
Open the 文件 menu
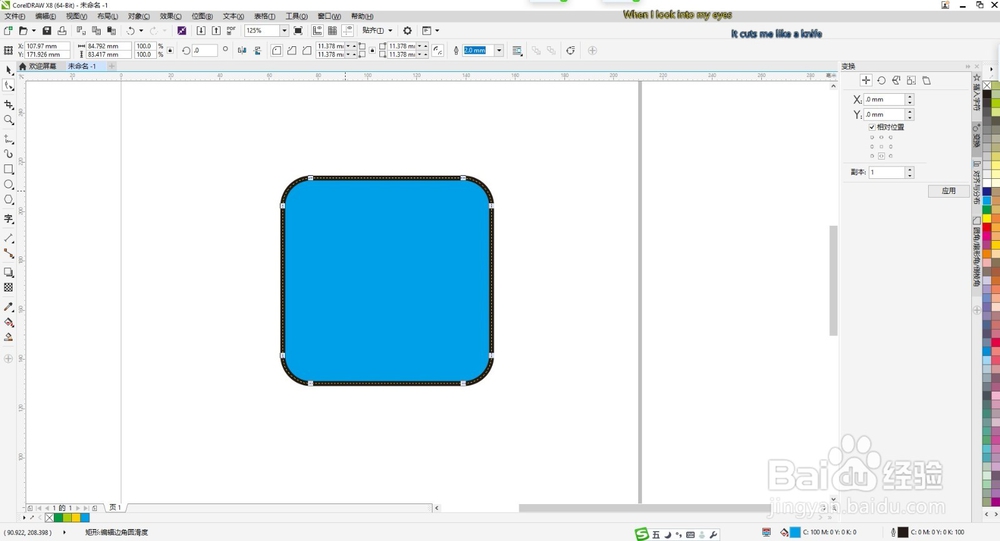[15, 16]
